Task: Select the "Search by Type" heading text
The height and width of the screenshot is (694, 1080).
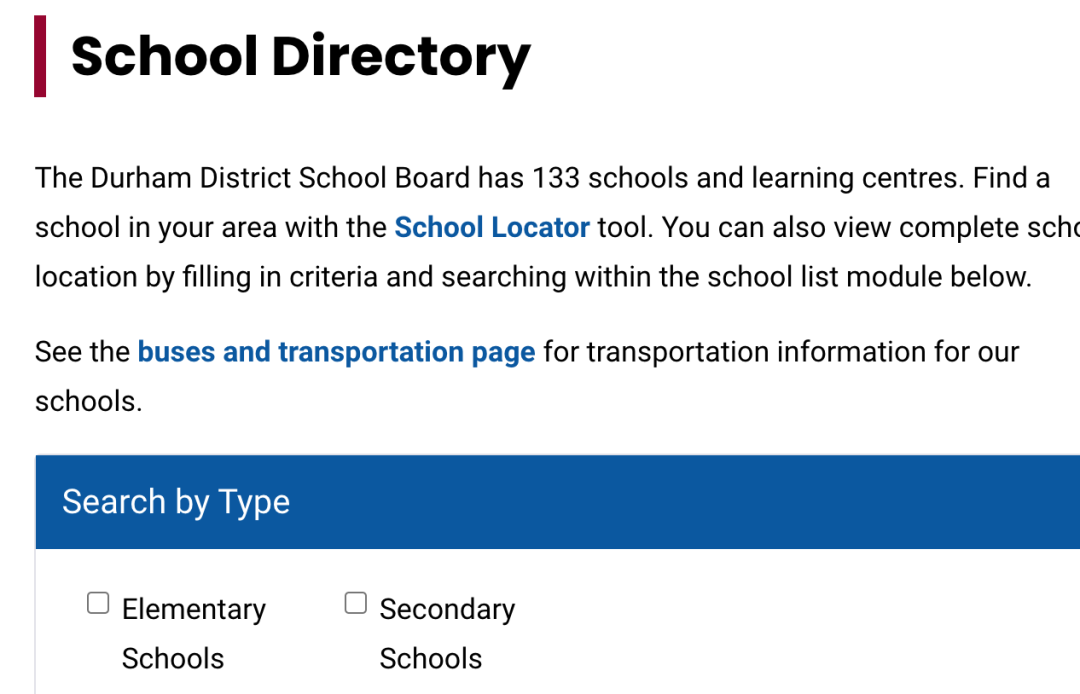Action: coord(176,502)
